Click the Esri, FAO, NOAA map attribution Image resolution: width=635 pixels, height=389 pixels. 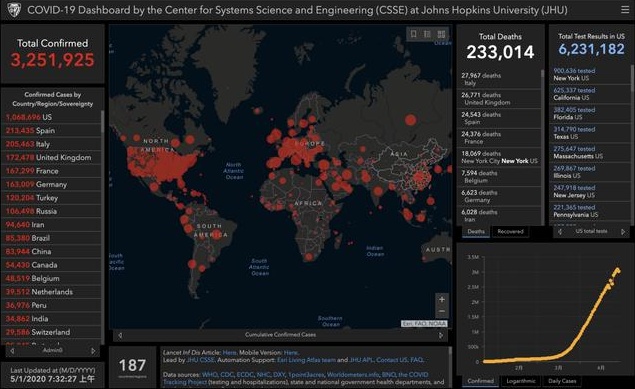424,324
